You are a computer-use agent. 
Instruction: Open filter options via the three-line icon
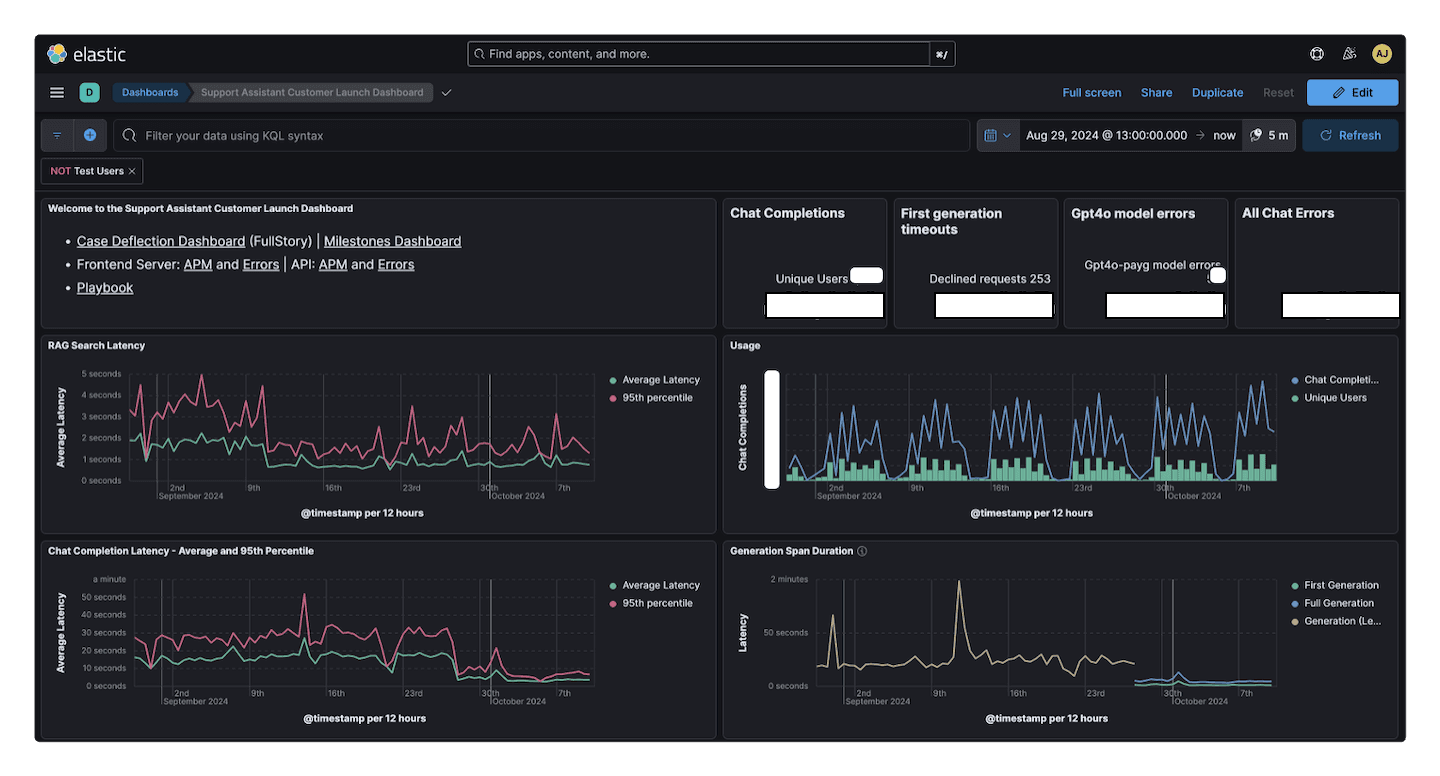[x=56, y=135]
